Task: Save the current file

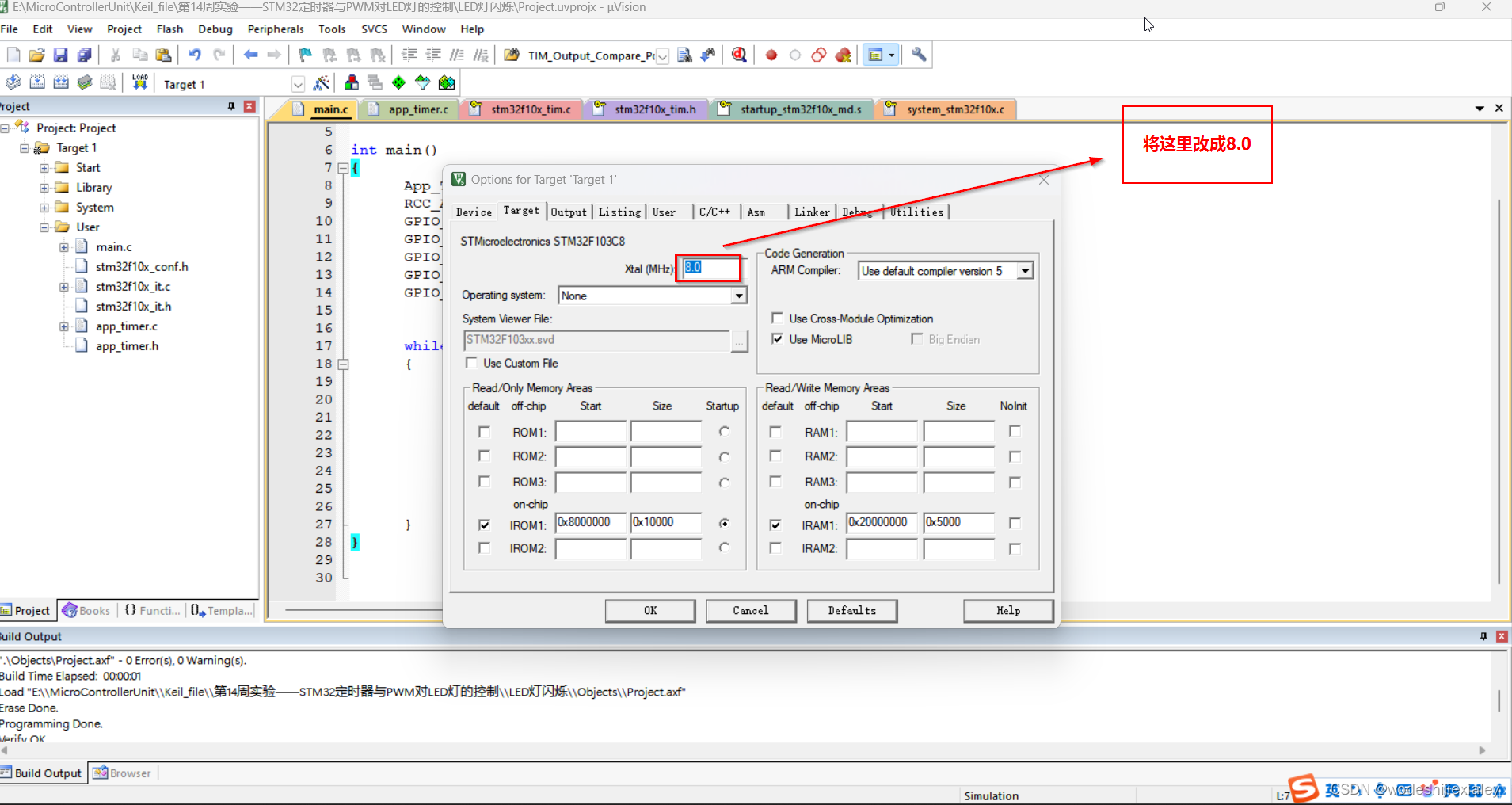Action: tap(60, 55)
